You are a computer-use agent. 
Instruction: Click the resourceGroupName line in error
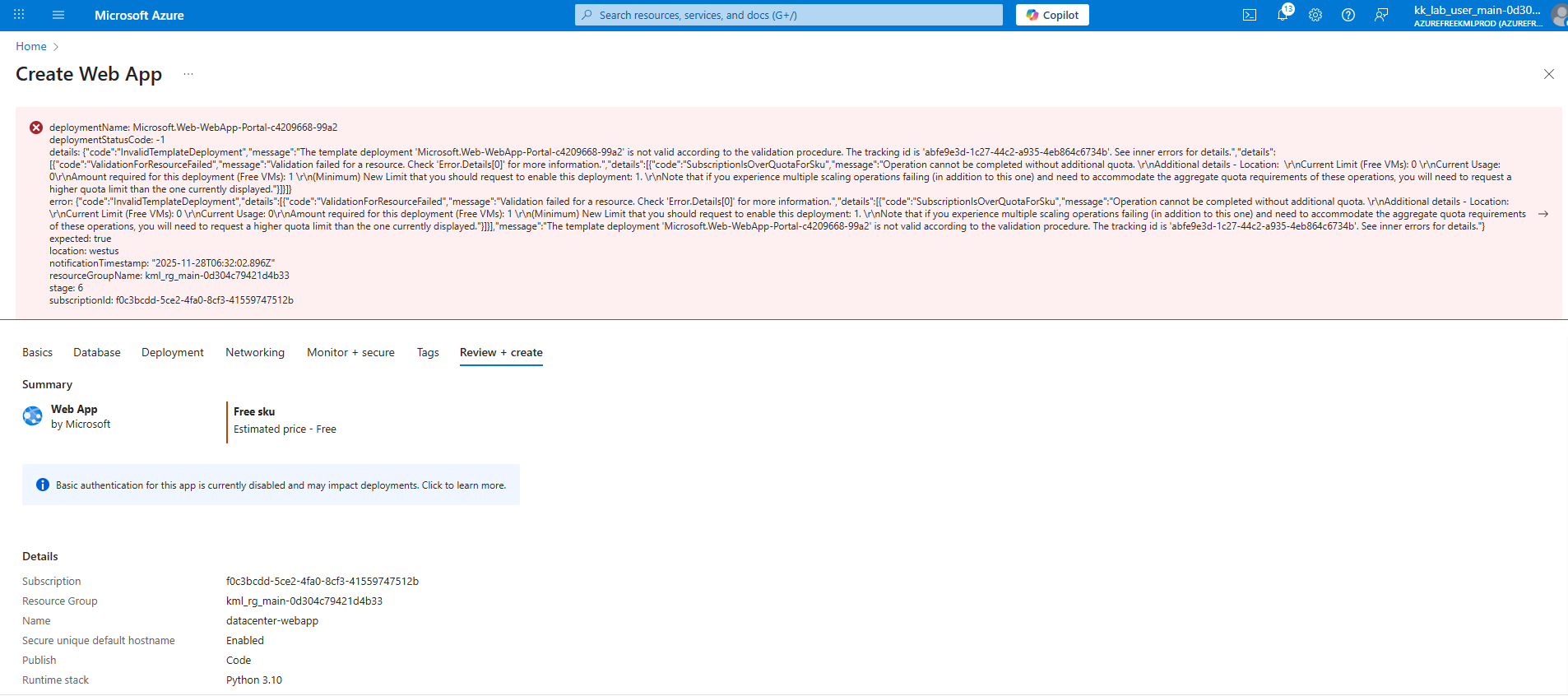pyautogui.click(x=169, y=276)
